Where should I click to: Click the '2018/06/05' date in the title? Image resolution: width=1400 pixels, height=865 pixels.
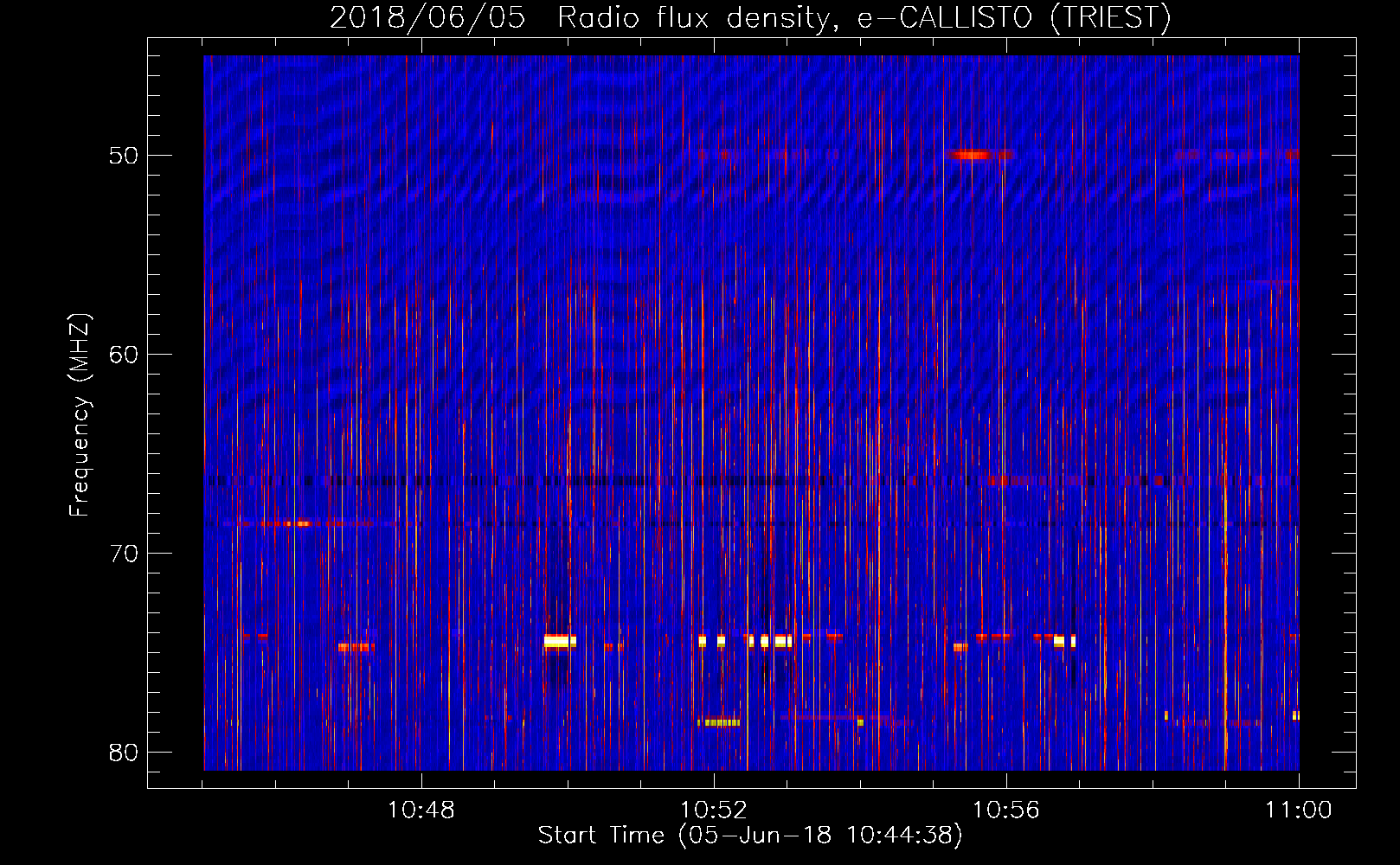(427, 17)
